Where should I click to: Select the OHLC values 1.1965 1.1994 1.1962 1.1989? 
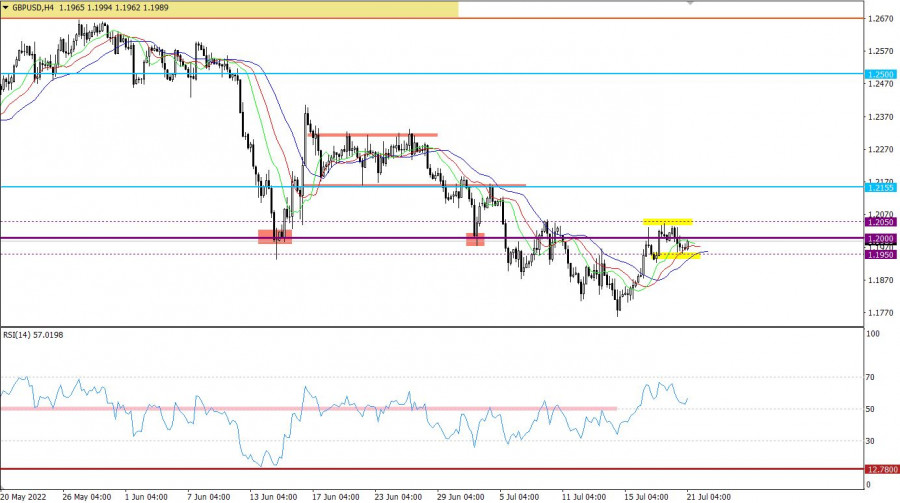click(114, 8)
